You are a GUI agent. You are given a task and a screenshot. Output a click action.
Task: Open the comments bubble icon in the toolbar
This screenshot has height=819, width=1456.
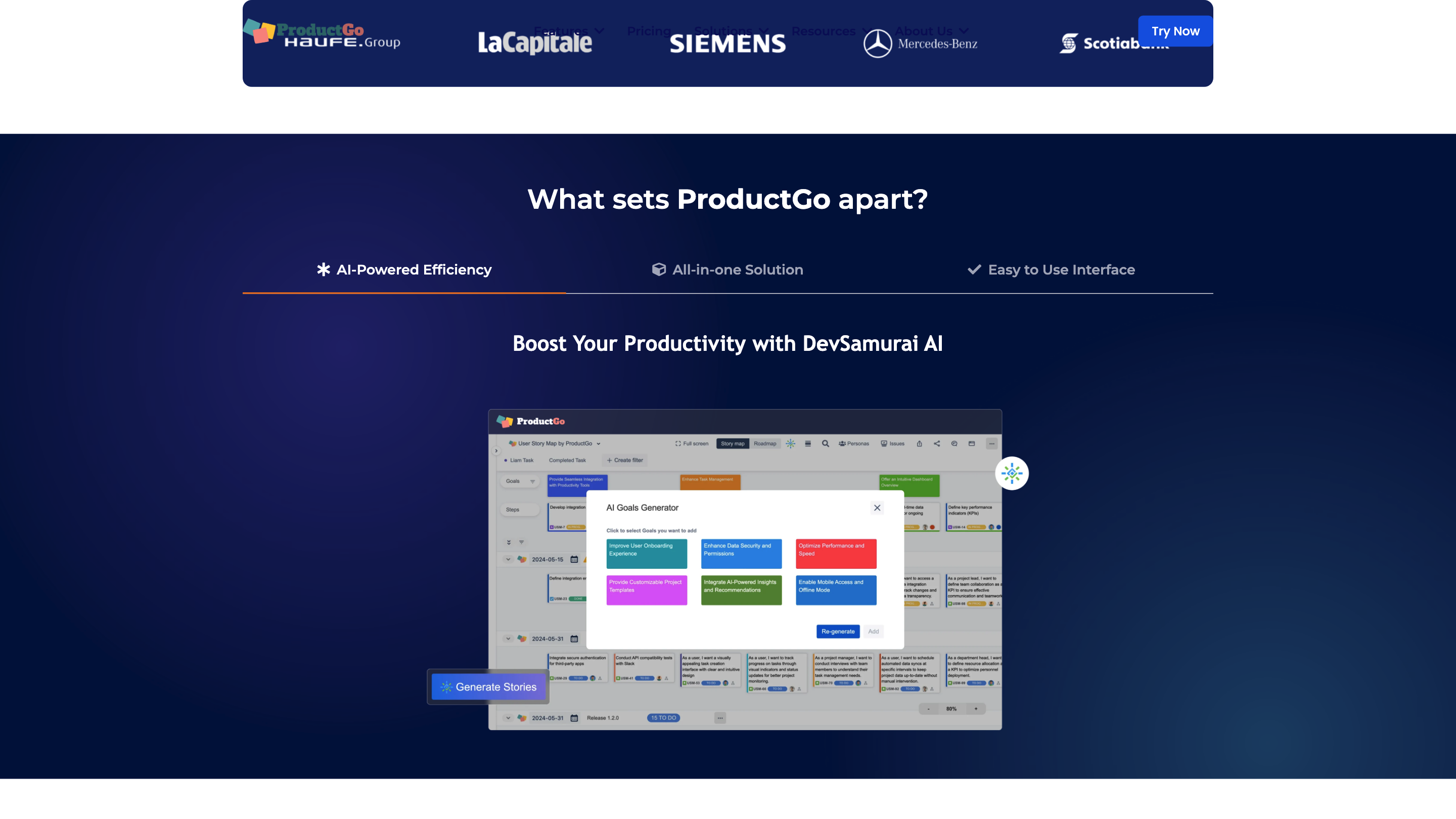pos(954,444)
